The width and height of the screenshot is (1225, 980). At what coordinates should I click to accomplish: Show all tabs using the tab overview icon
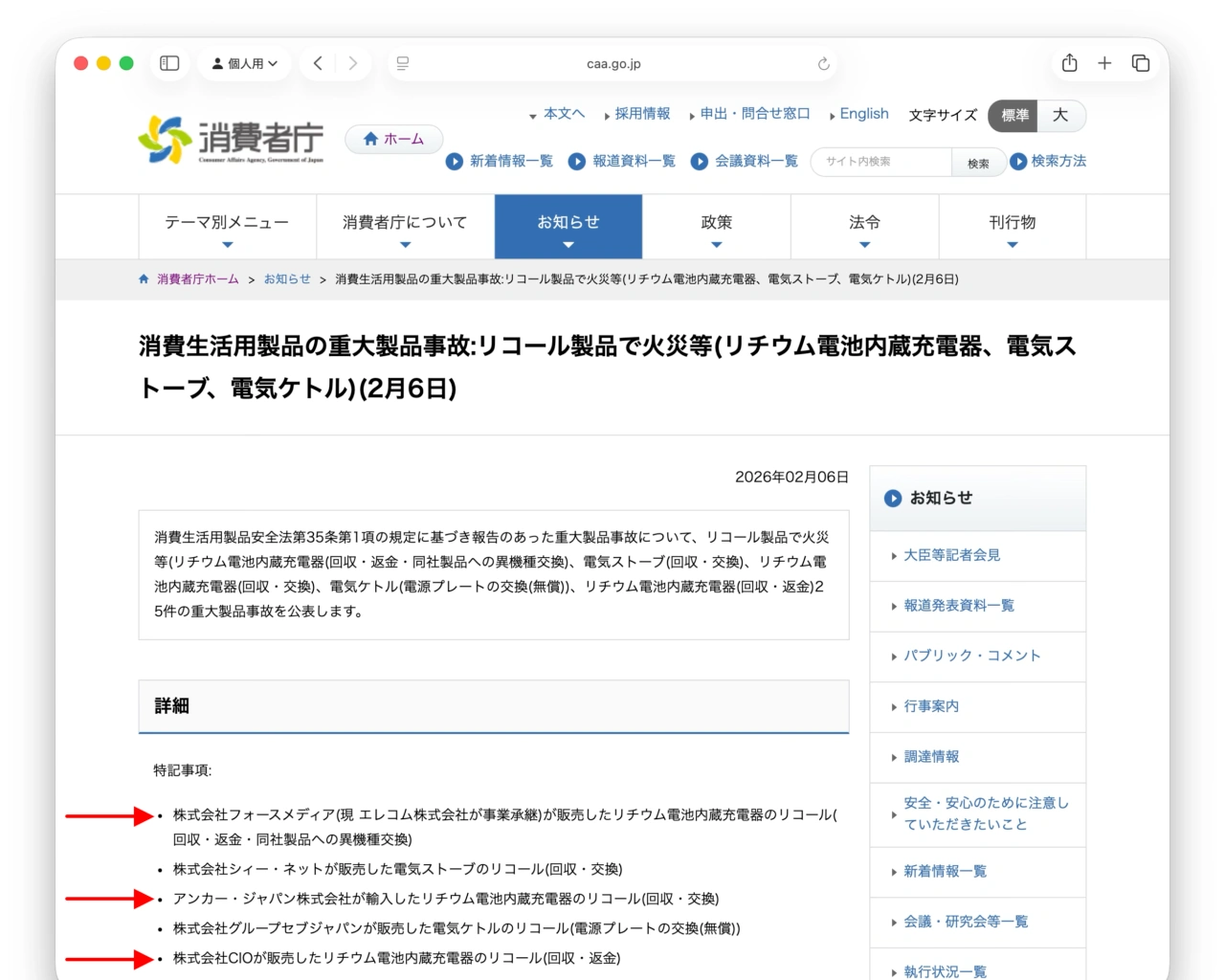1141,63
